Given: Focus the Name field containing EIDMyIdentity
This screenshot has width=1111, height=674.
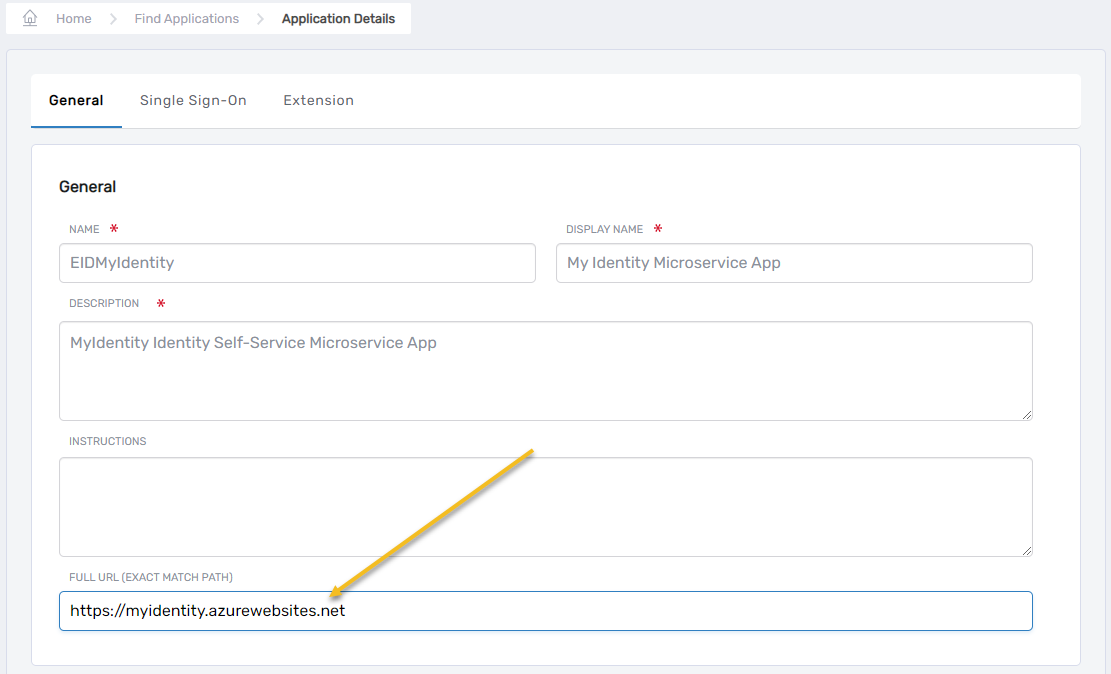Looking at the screenshot, I should pos(297,263).
